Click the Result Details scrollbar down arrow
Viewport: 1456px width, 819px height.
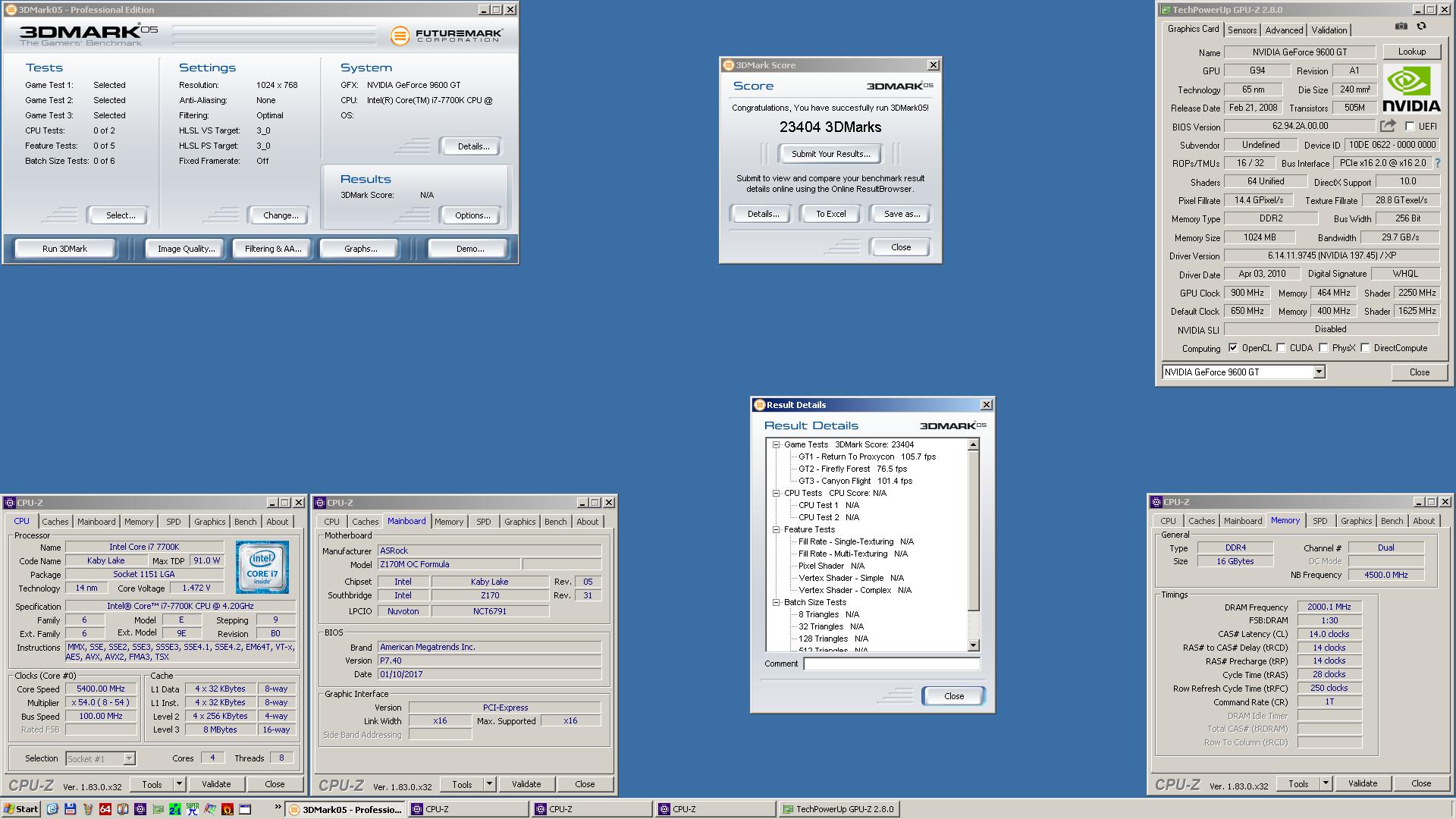pyautogui.click(x=974, y=645)
